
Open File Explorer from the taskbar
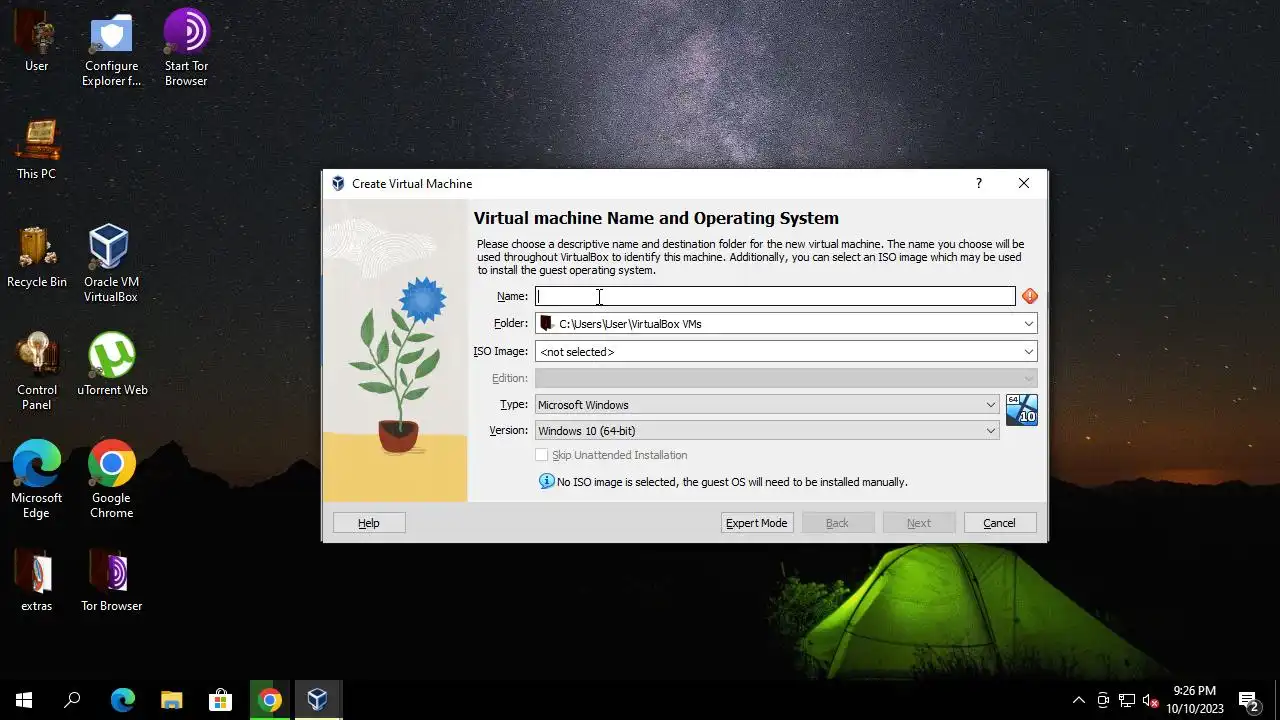coord(171,700)
